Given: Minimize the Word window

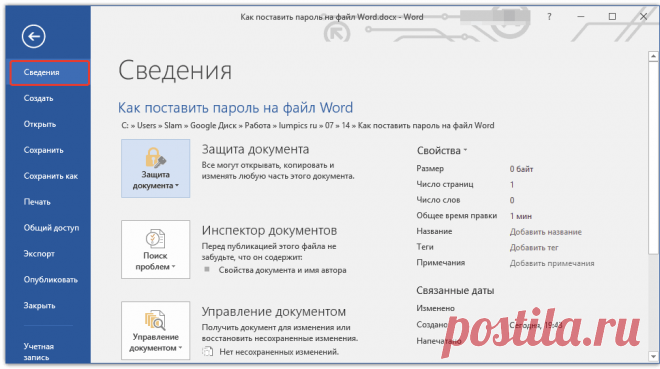Looking at the screenshot, I should click(x=581, y=17).
